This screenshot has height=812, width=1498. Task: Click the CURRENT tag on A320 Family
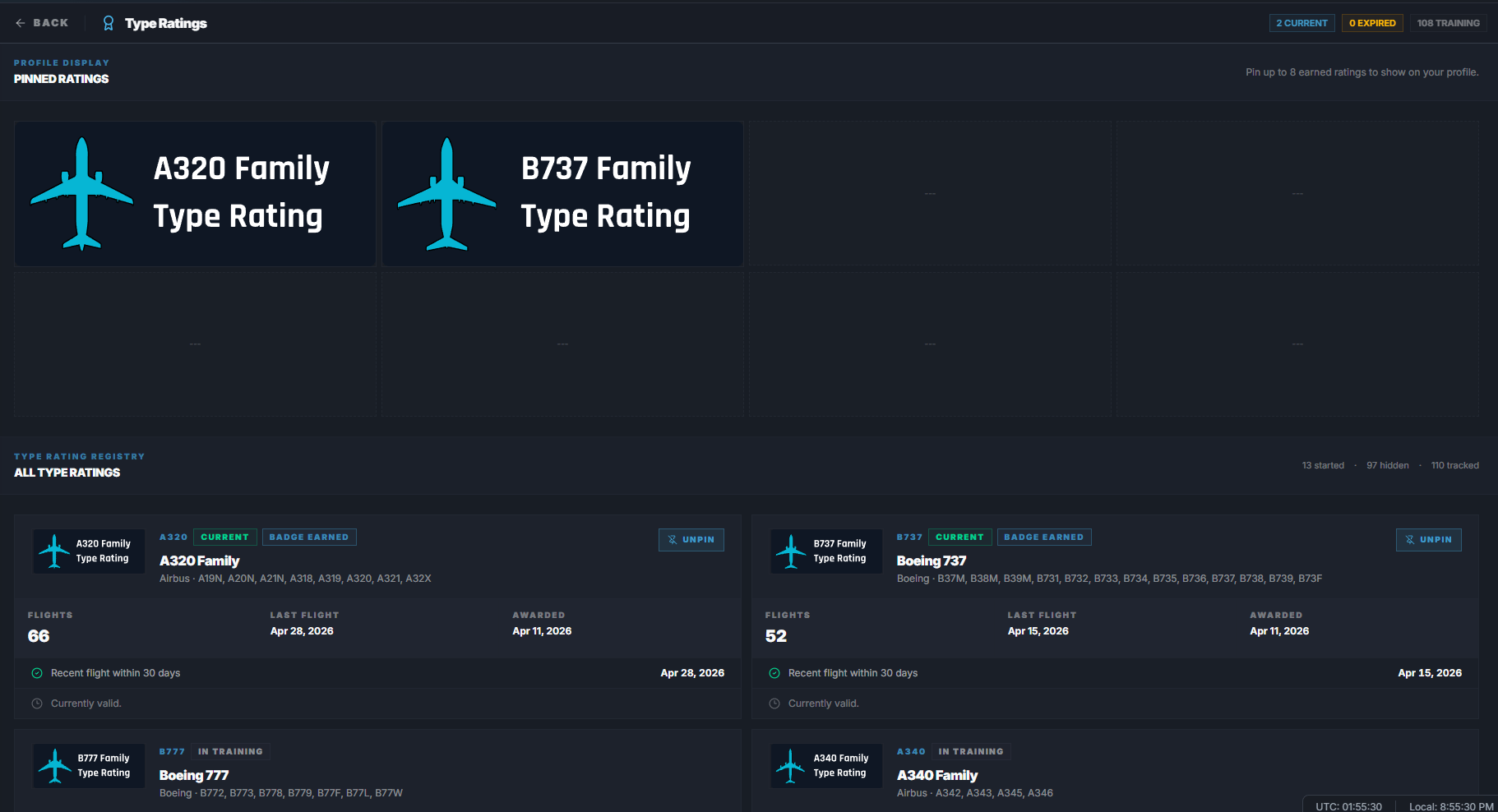pos(225,537)
